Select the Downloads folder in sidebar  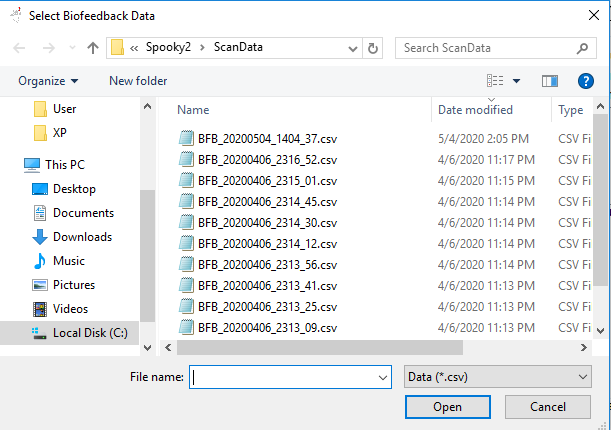pyautogui.click(x=82, y=237)
